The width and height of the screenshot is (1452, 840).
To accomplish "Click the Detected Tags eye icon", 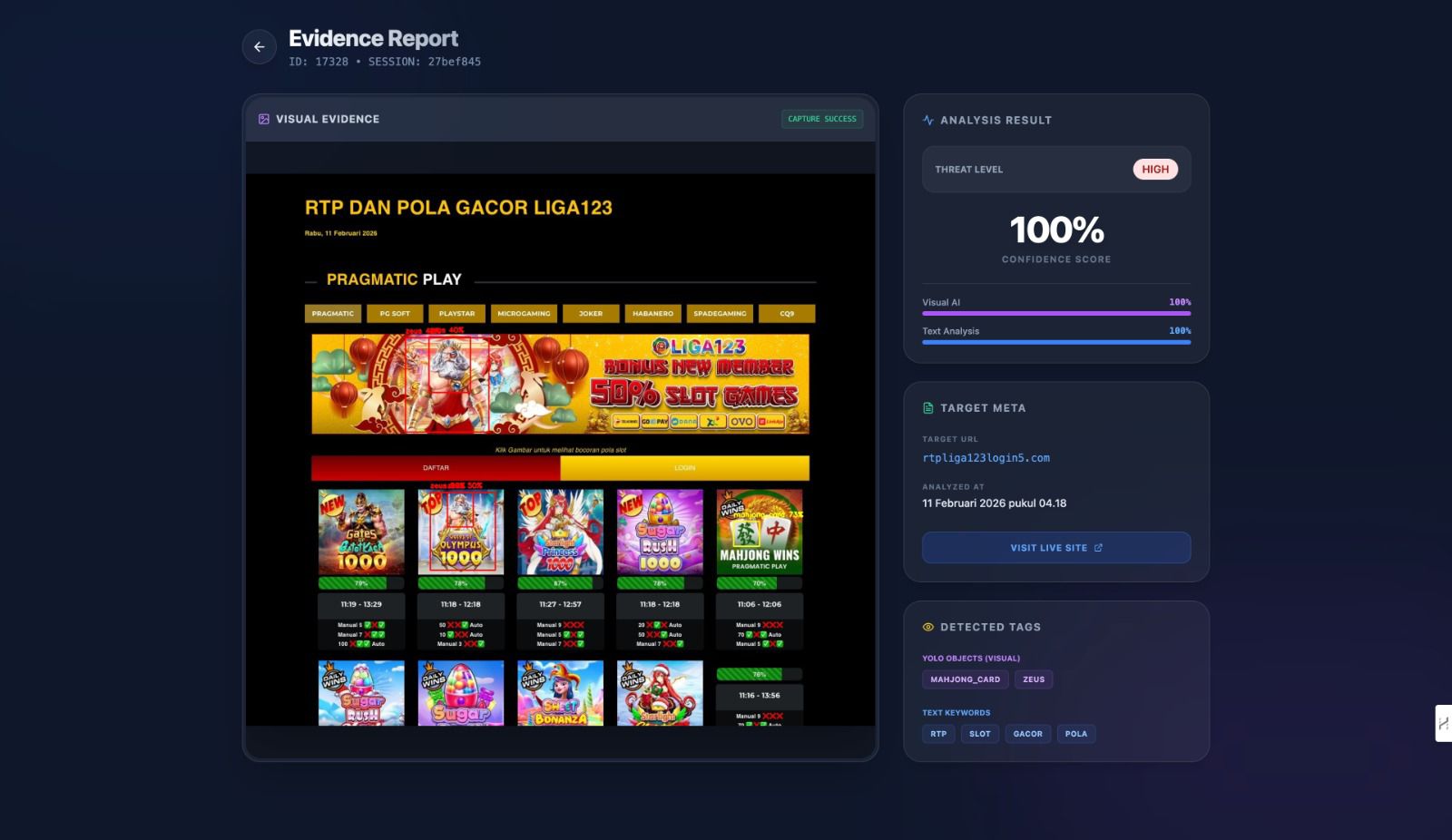I will point(927,627).
